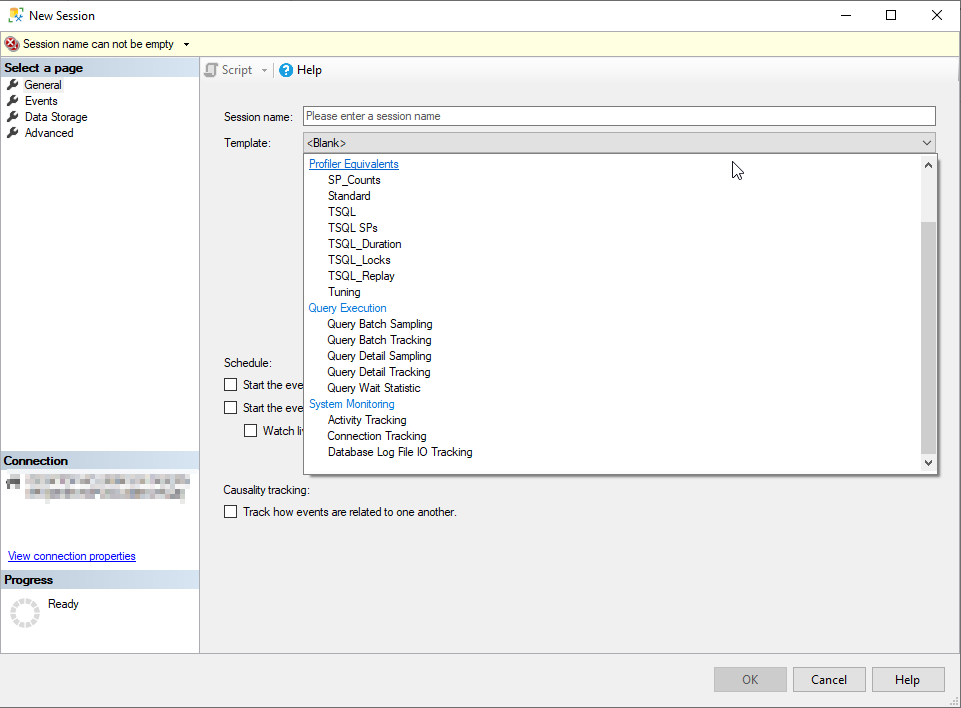The height and width of the screenshot is (708, 961).
Task: Expand the error message dropdown arrow
Action: tap(186, 44)
